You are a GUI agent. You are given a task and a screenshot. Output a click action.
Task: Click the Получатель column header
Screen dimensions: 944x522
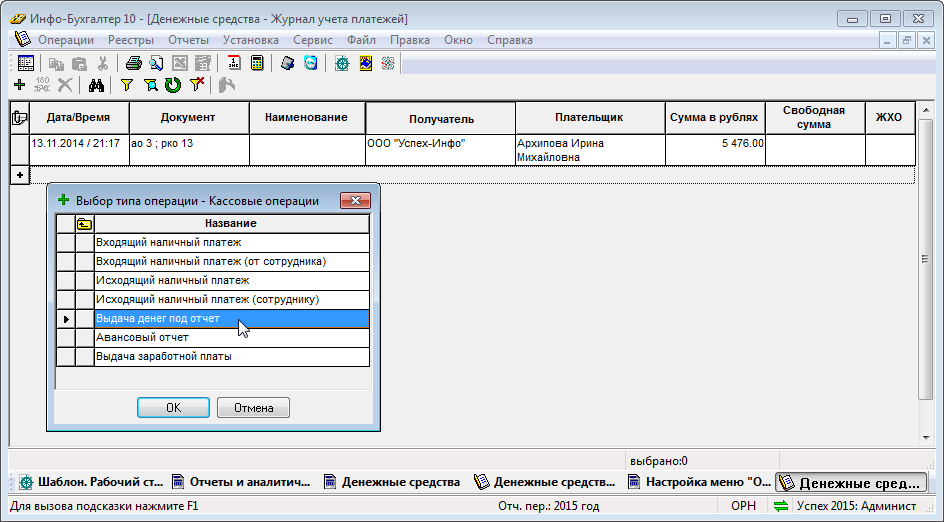[x=441, y=119]
